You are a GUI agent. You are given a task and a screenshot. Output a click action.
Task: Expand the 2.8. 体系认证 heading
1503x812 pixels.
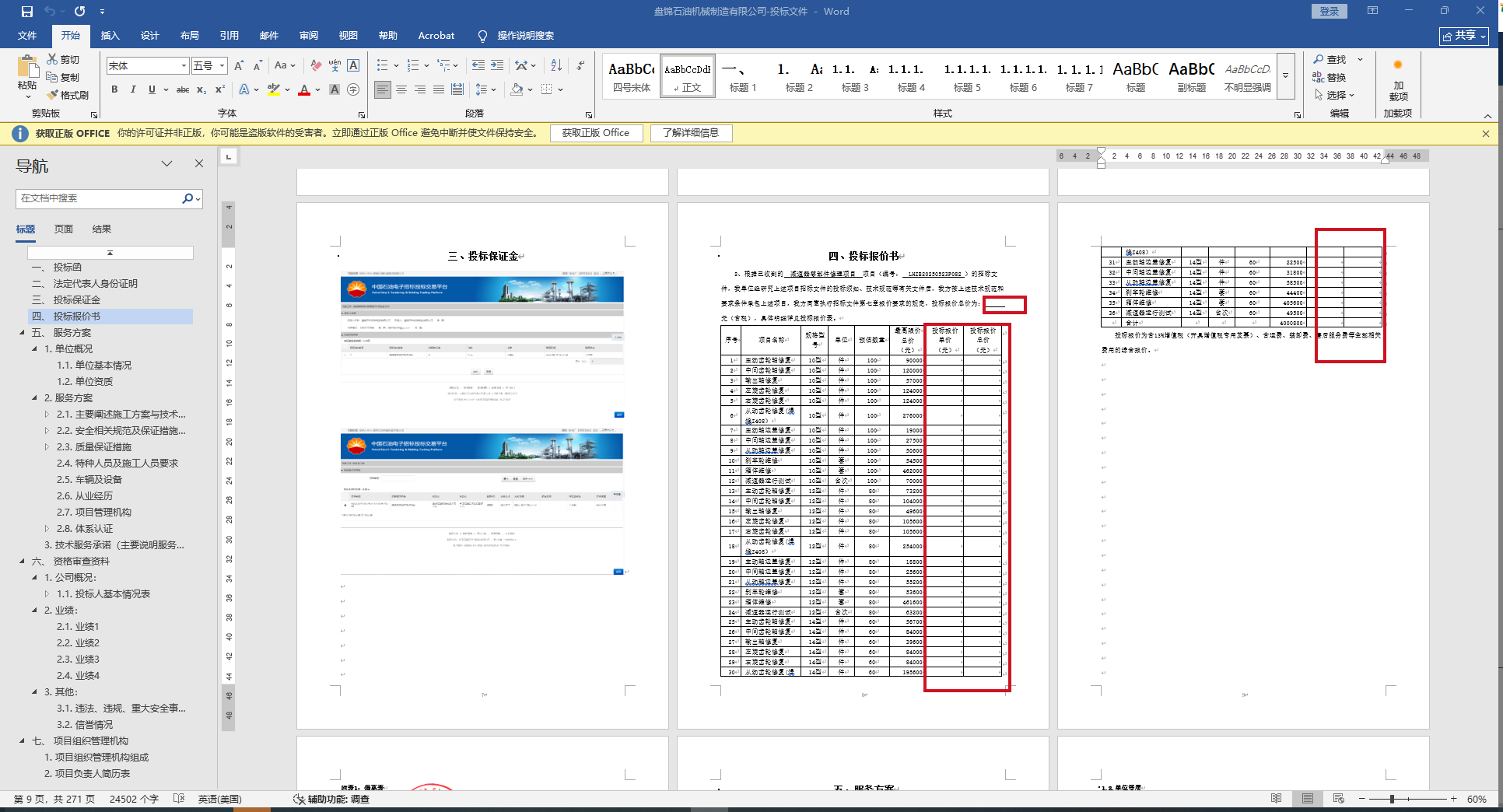pyautogui.click(x=47, y=529)
